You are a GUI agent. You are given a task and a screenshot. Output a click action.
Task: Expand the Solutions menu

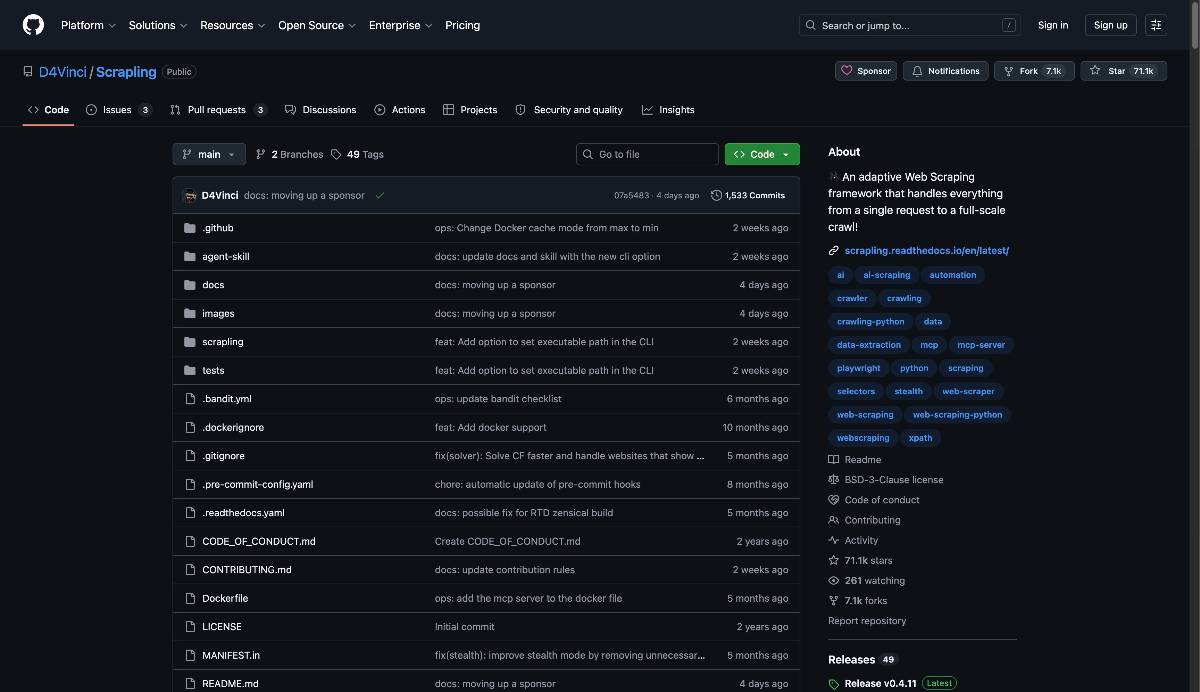coord(158,25)
